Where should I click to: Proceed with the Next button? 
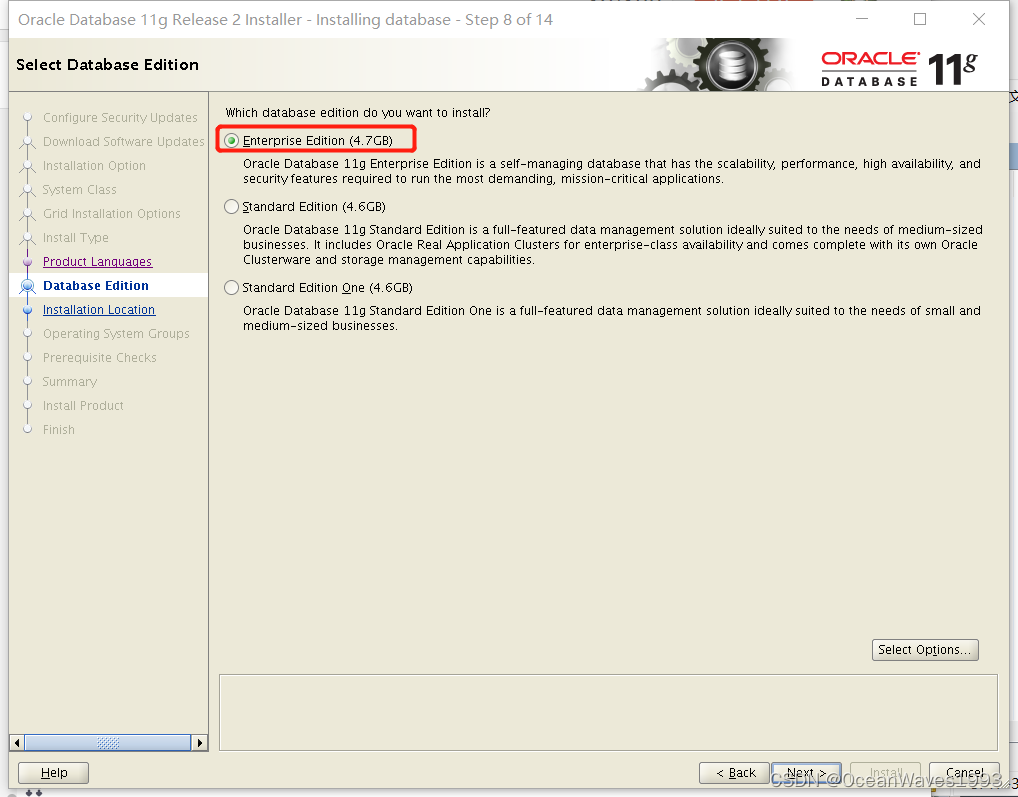tap(806, 772)
